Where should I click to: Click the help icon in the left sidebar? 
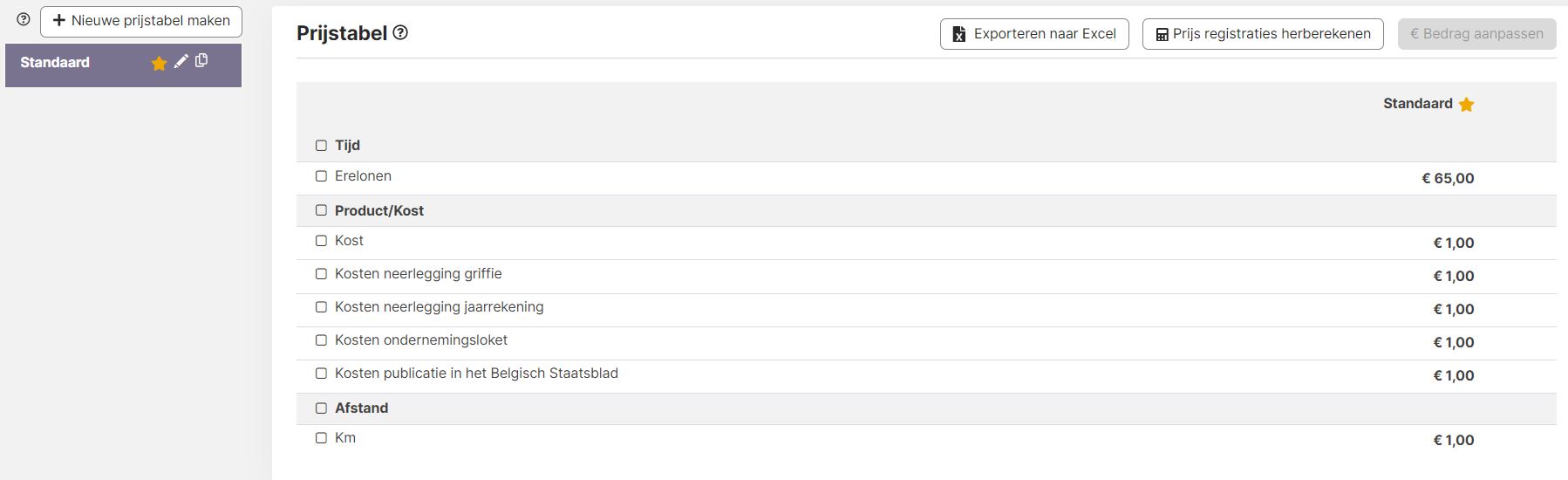point(24,20)
